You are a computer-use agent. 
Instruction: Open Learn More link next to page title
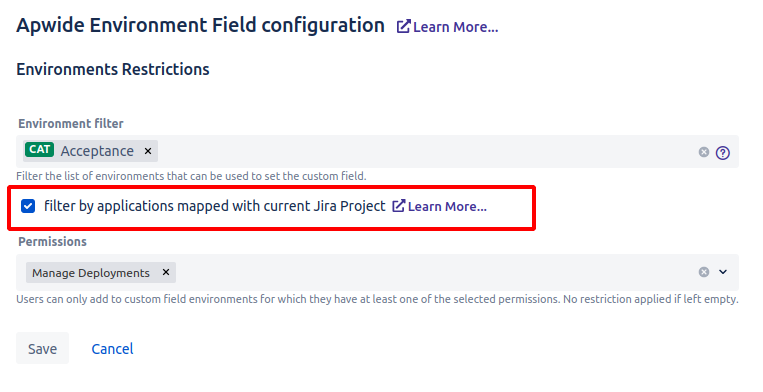coord(455,27)
